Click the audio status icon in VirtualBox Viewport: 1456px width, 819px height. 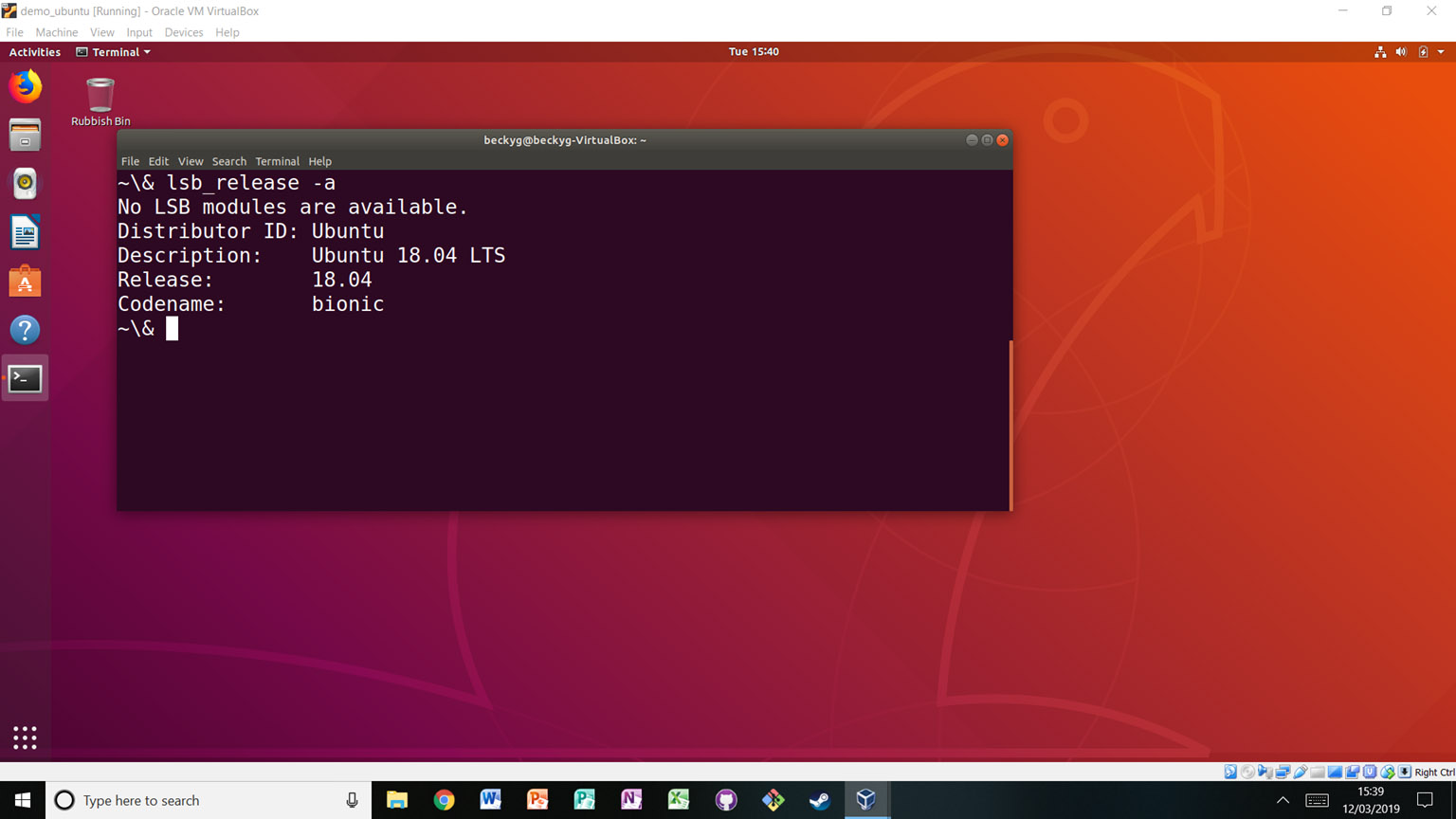(1265, 772)
